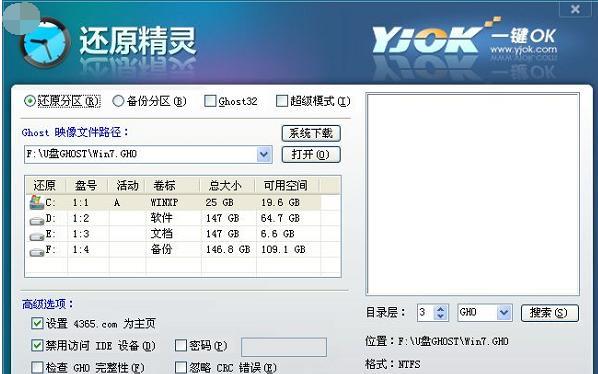Select the 备份分区 radio button

coord(118,101)
